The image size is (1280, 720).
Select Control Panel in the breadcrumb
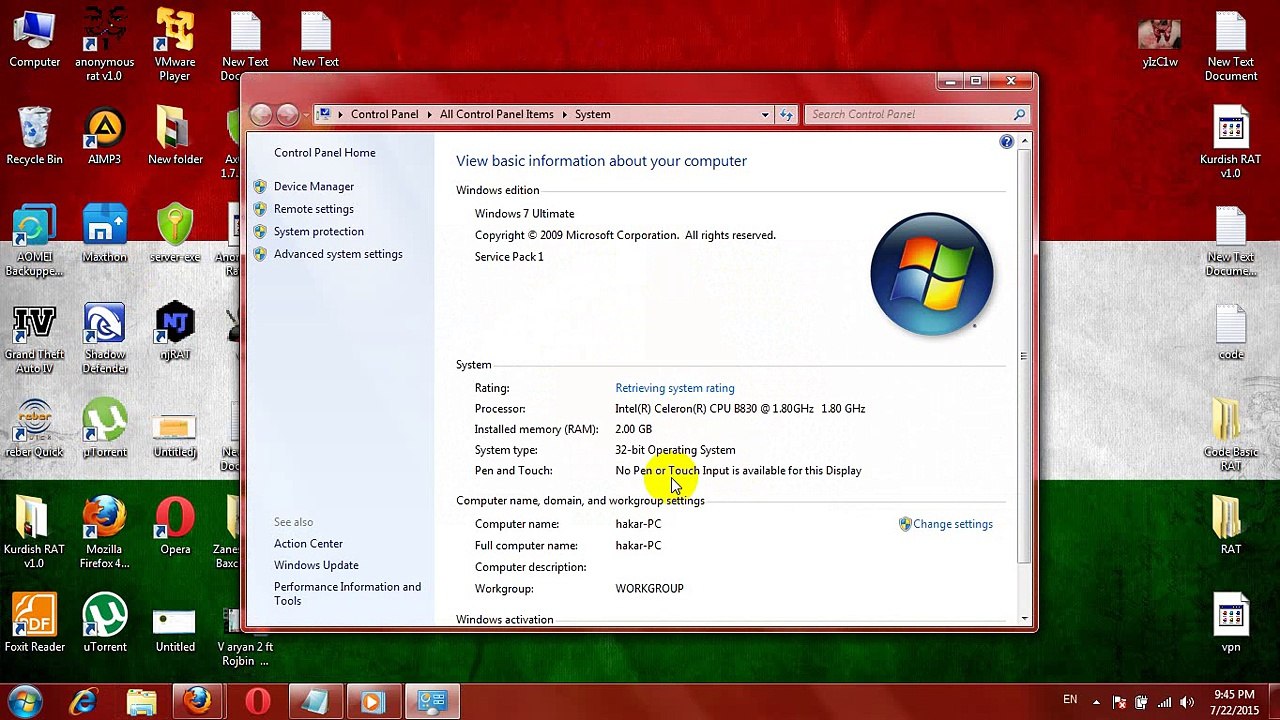(x=384, y=115)
